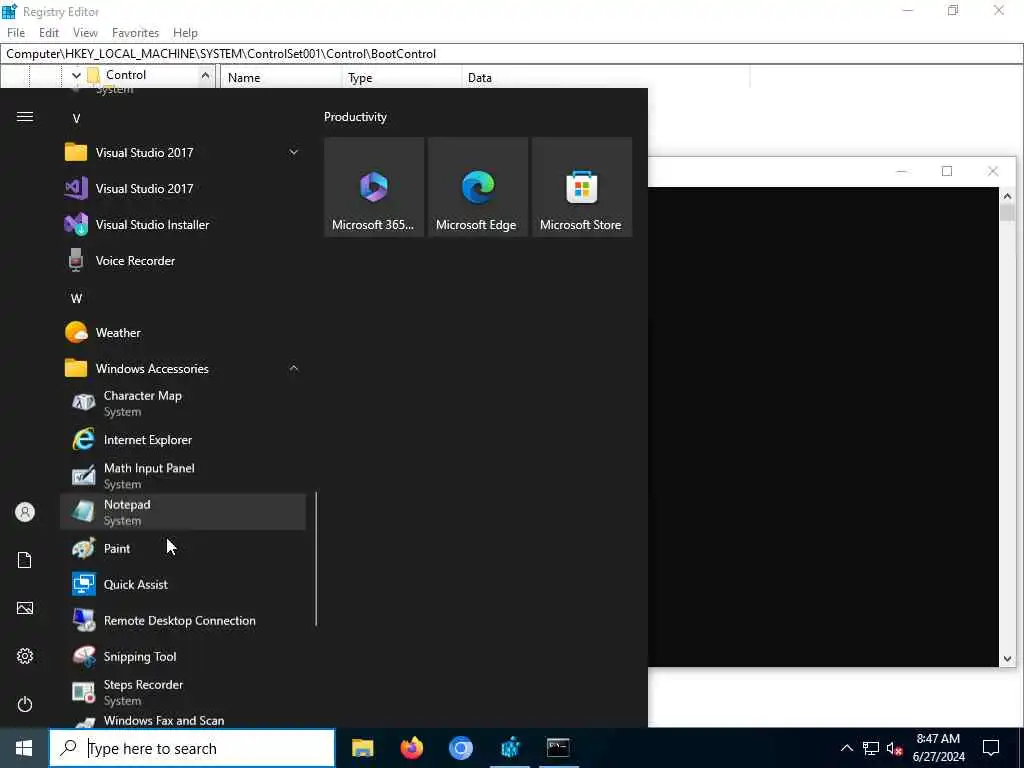This screenshot has height=768, width=1024.
Task: Open Edit menu in Registry Editor
Action: click(49, 33)
